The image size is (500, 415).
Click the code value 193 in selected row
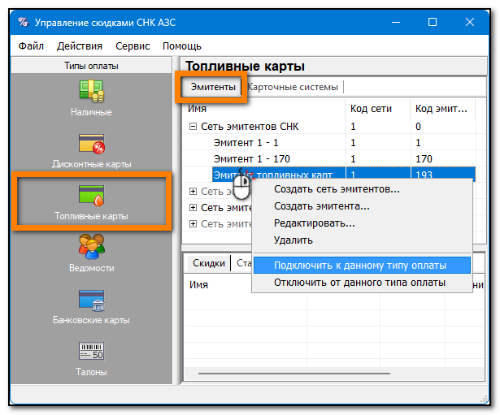click(x=424, y=175)
